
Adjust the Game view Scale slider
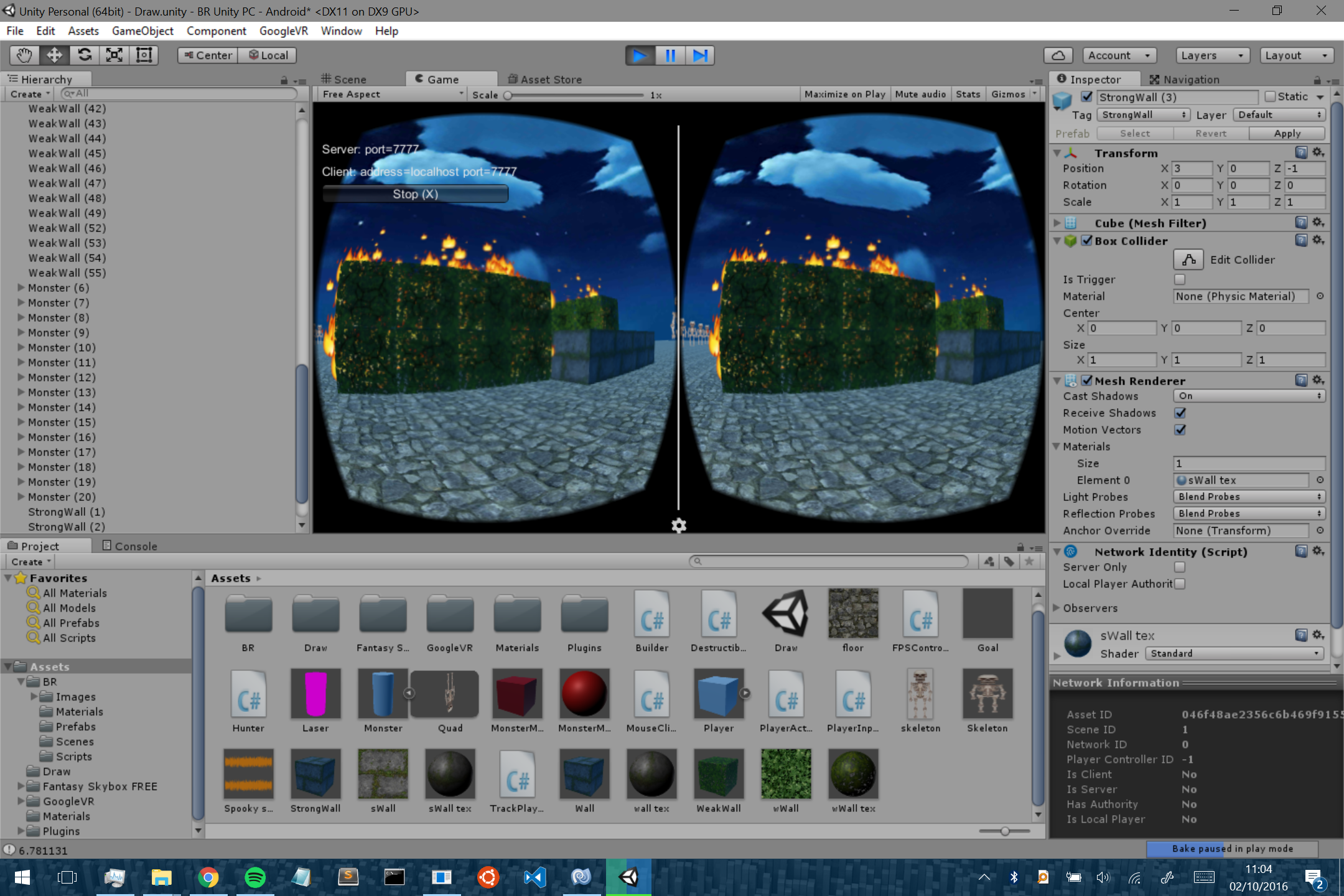click(x=508, y=95)
